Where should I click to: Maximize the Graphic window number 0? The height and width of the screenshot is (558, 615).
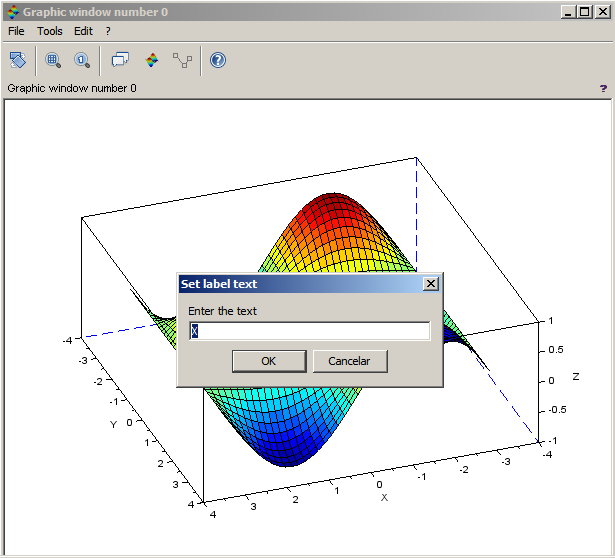(x=584, y=12)
